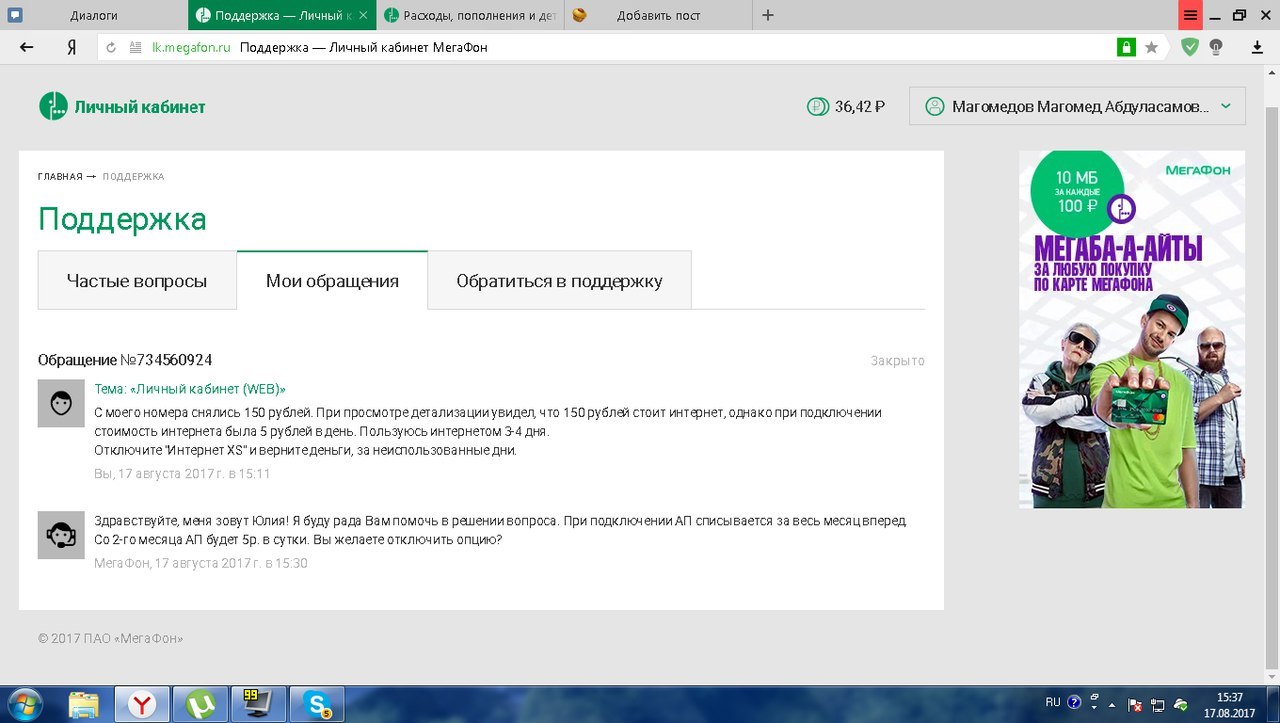The width and height of the screenshot is (1280, 723).
Task: Click the © 2017 ПАО «МегаФон» footer
Action: tap(110, 638)
